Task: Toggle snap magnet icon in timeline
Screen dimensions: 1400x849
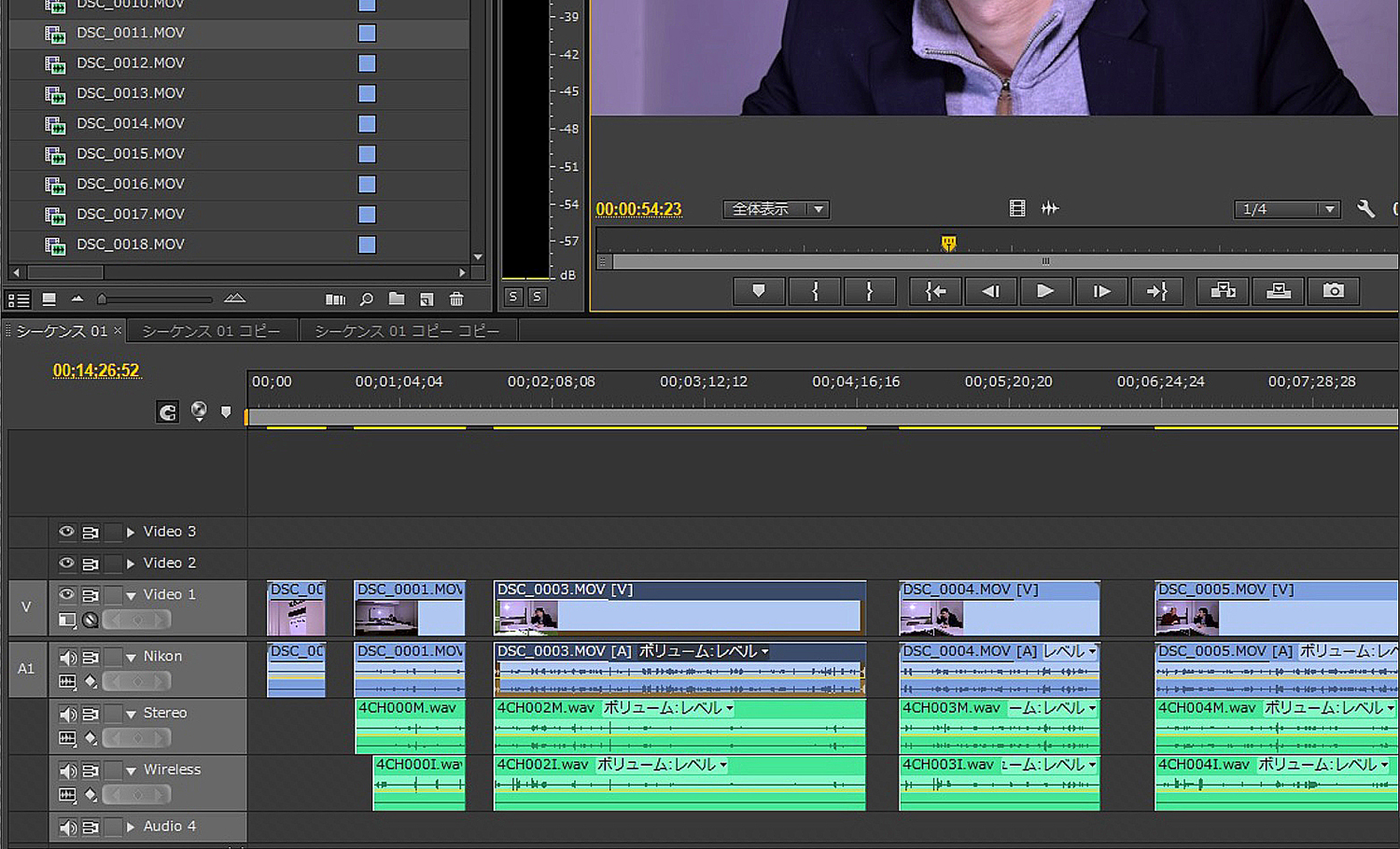Action: pos(168,412)
